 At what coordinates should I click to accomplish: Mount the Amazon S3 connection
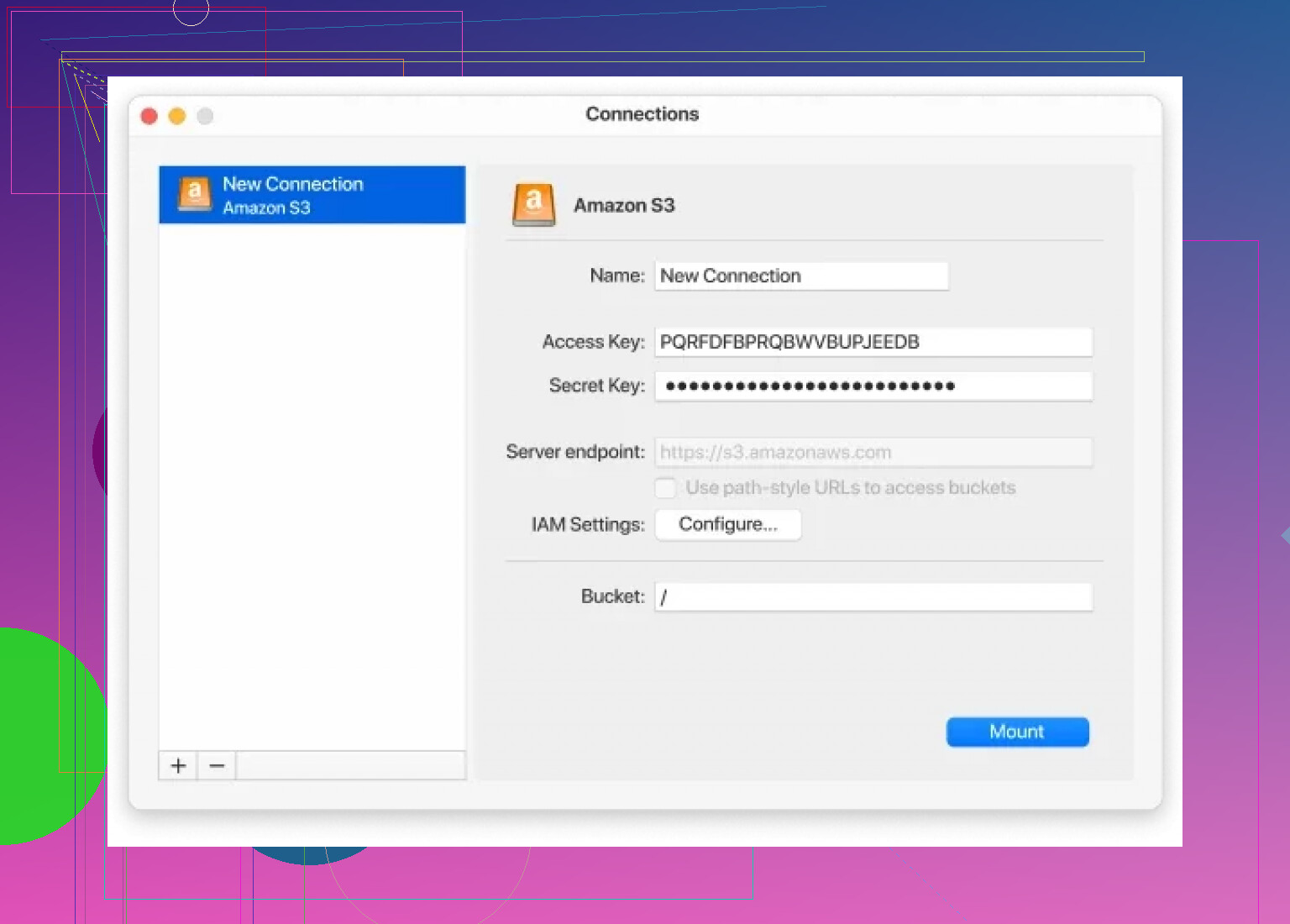coord(1017,732)
